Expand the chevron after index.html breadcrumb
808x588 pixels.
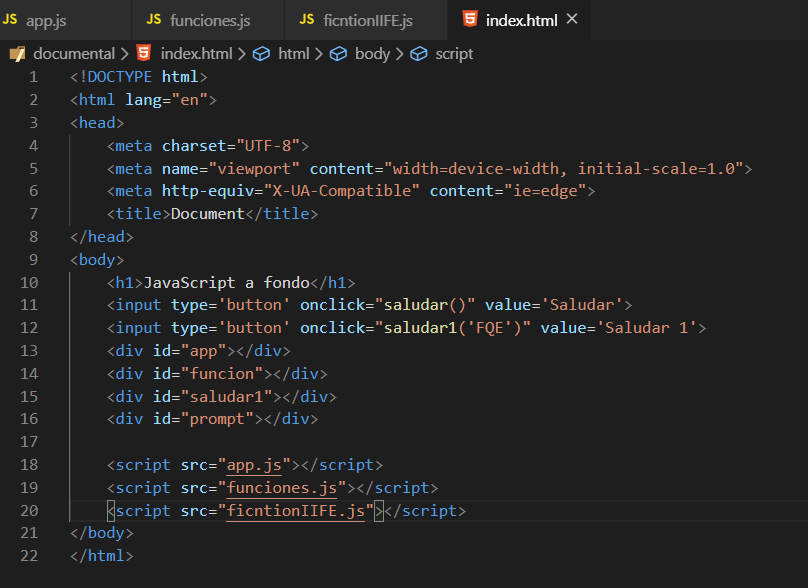pos(242,54)
